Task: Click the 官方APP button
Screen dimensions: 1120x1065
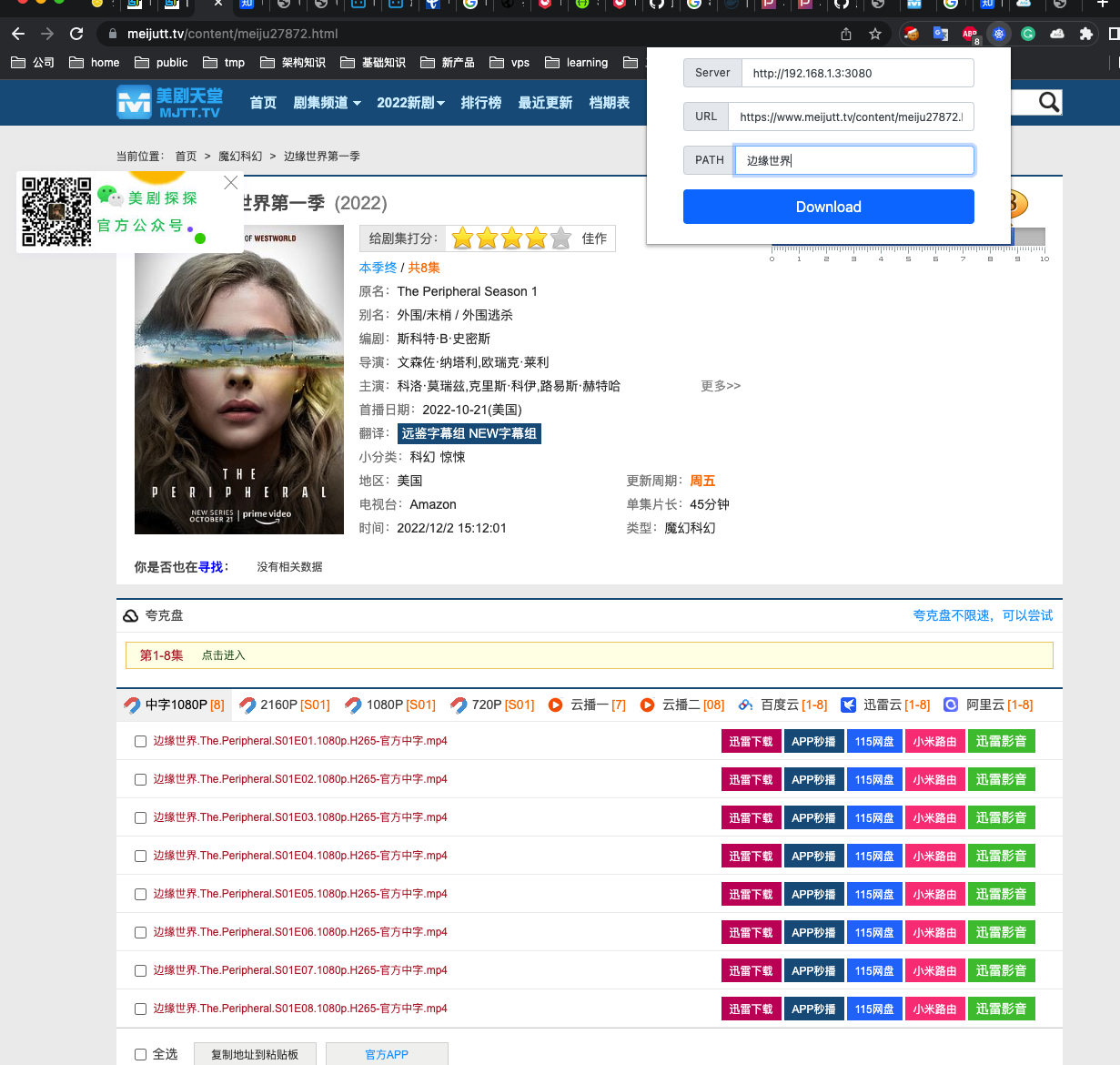Action: [387, 1054]
